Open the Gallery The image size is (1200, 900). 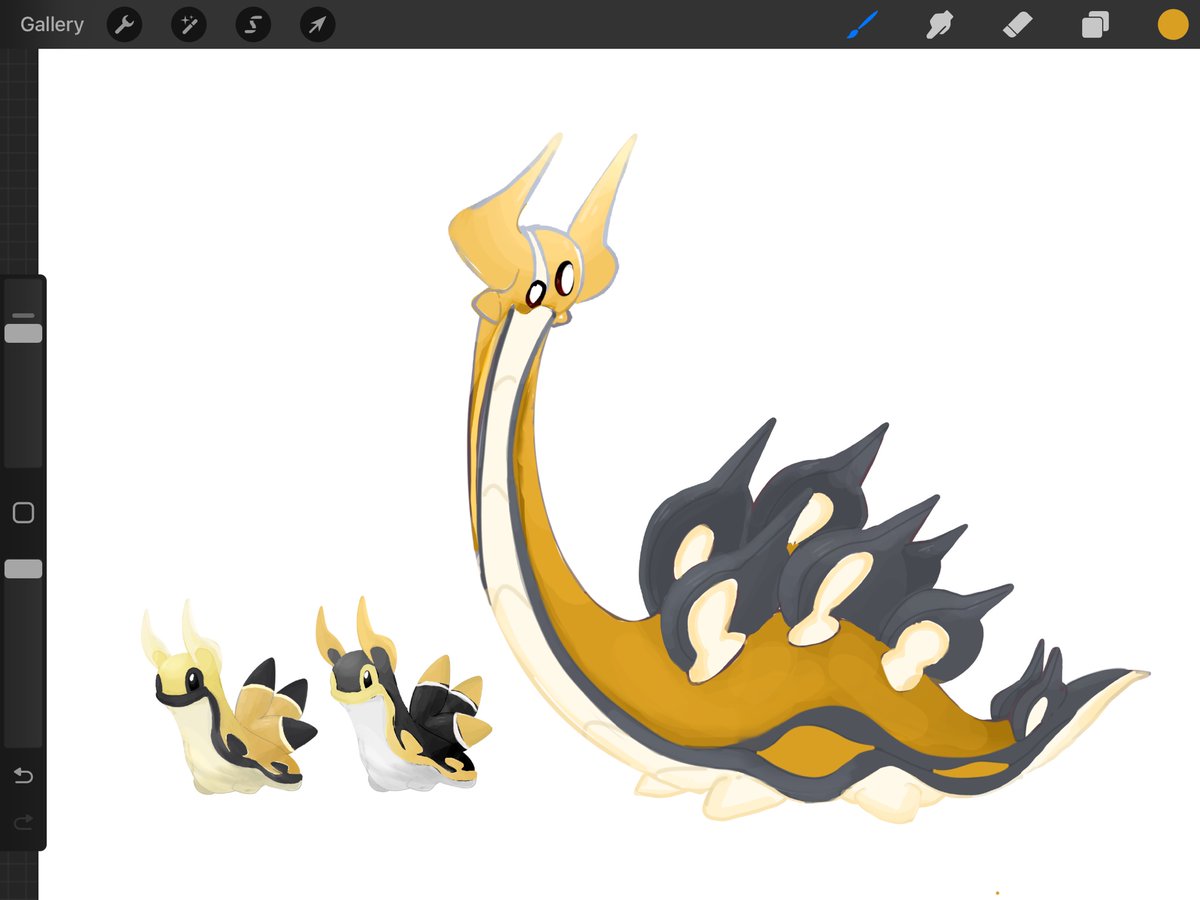(x=52, y=24)
